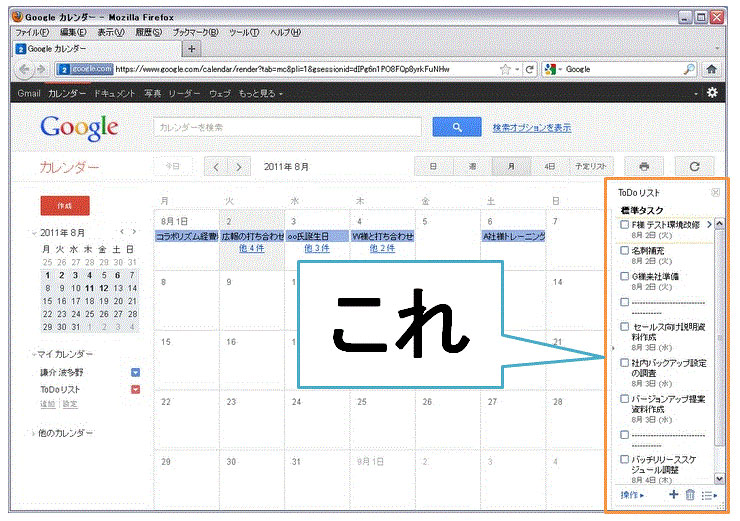Open the Firefox home page icon
Viewport: 740px width, 521px height.
(x=712, y=69)
